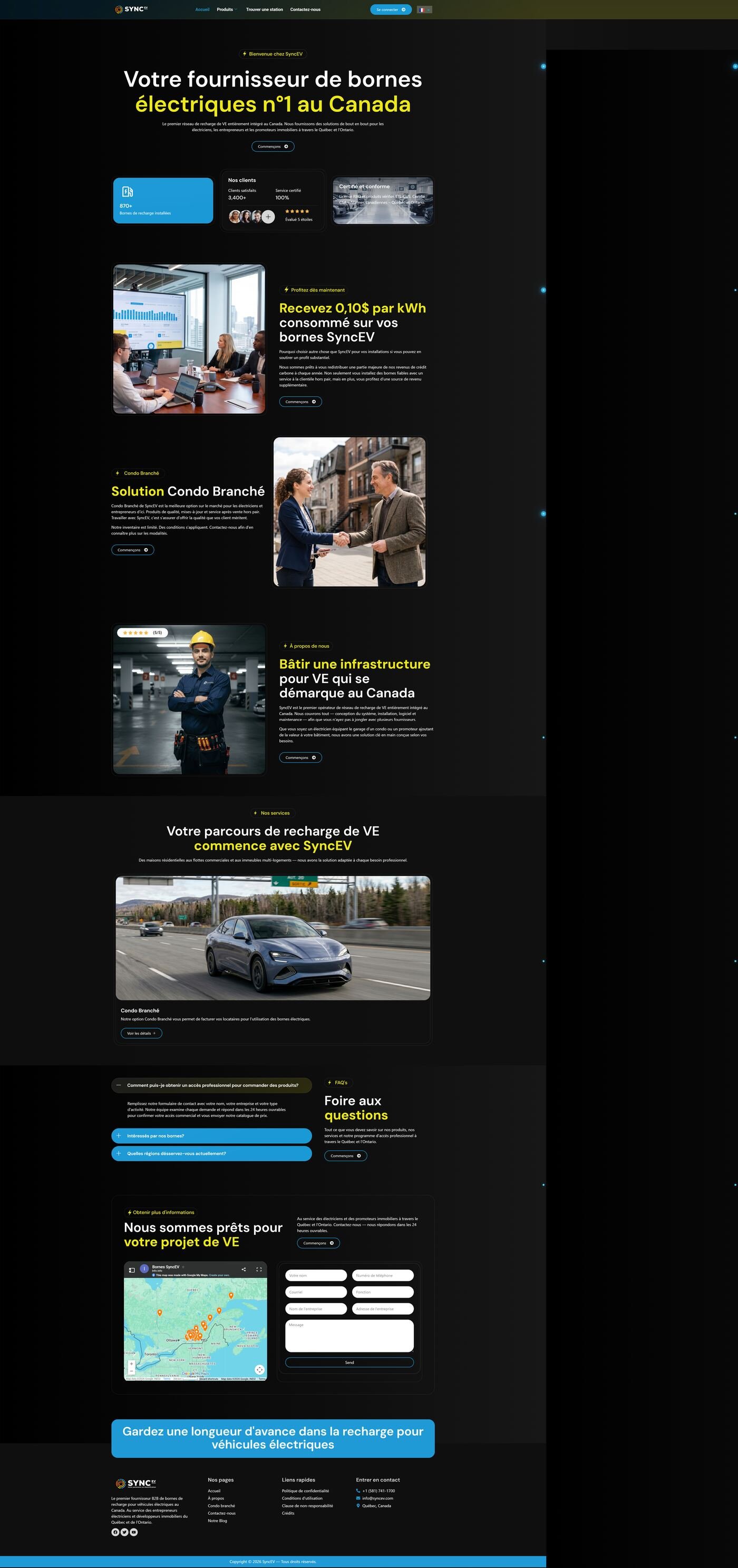Open the footer Contactez-nous link
The image size is (738, 1568).
[x=221, y=1513]
